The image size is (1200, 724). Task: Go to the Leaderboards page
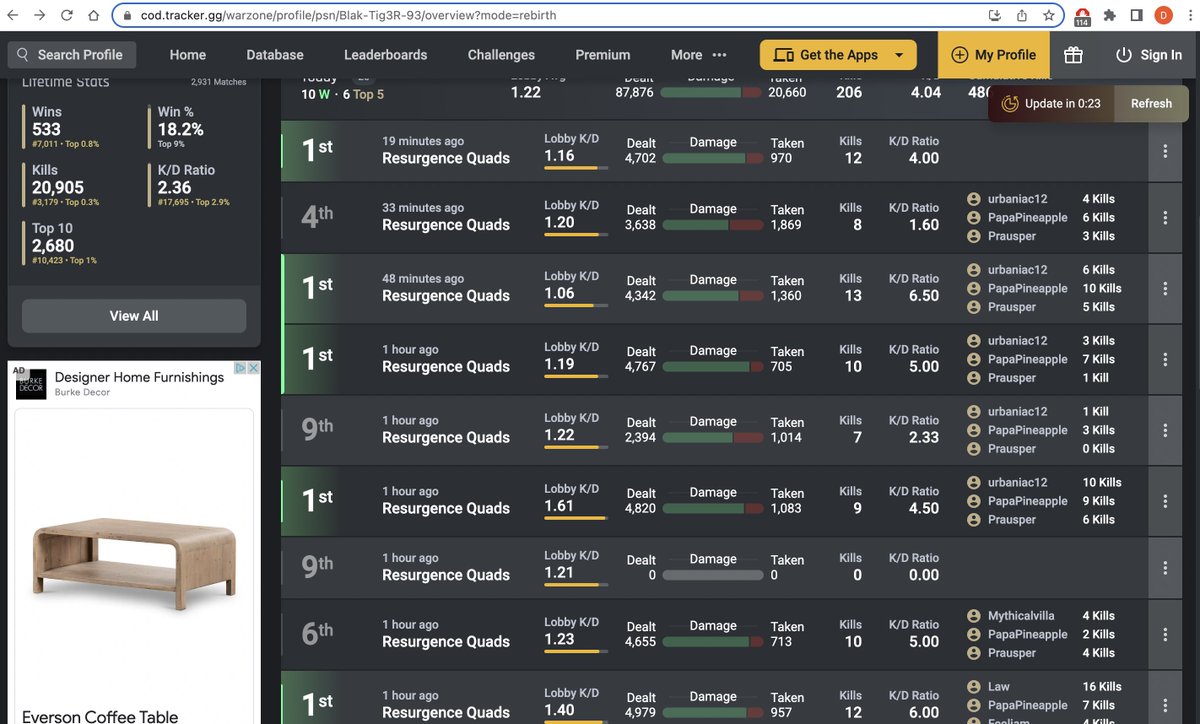385,55
